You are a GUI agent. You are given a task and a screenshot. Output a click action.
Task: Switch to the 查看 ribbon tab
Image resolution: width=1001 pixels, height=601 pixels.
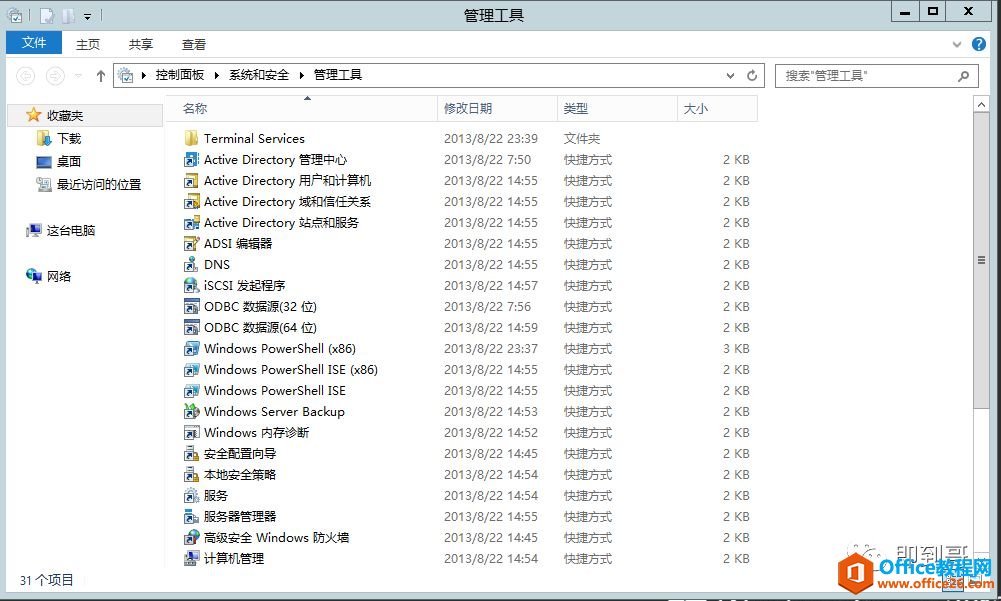(194, 44)
